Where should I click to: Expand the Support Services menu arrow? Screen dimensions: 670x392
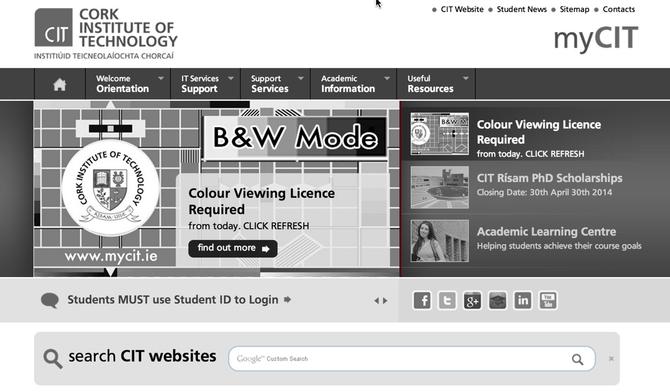(x=301, y=78)
